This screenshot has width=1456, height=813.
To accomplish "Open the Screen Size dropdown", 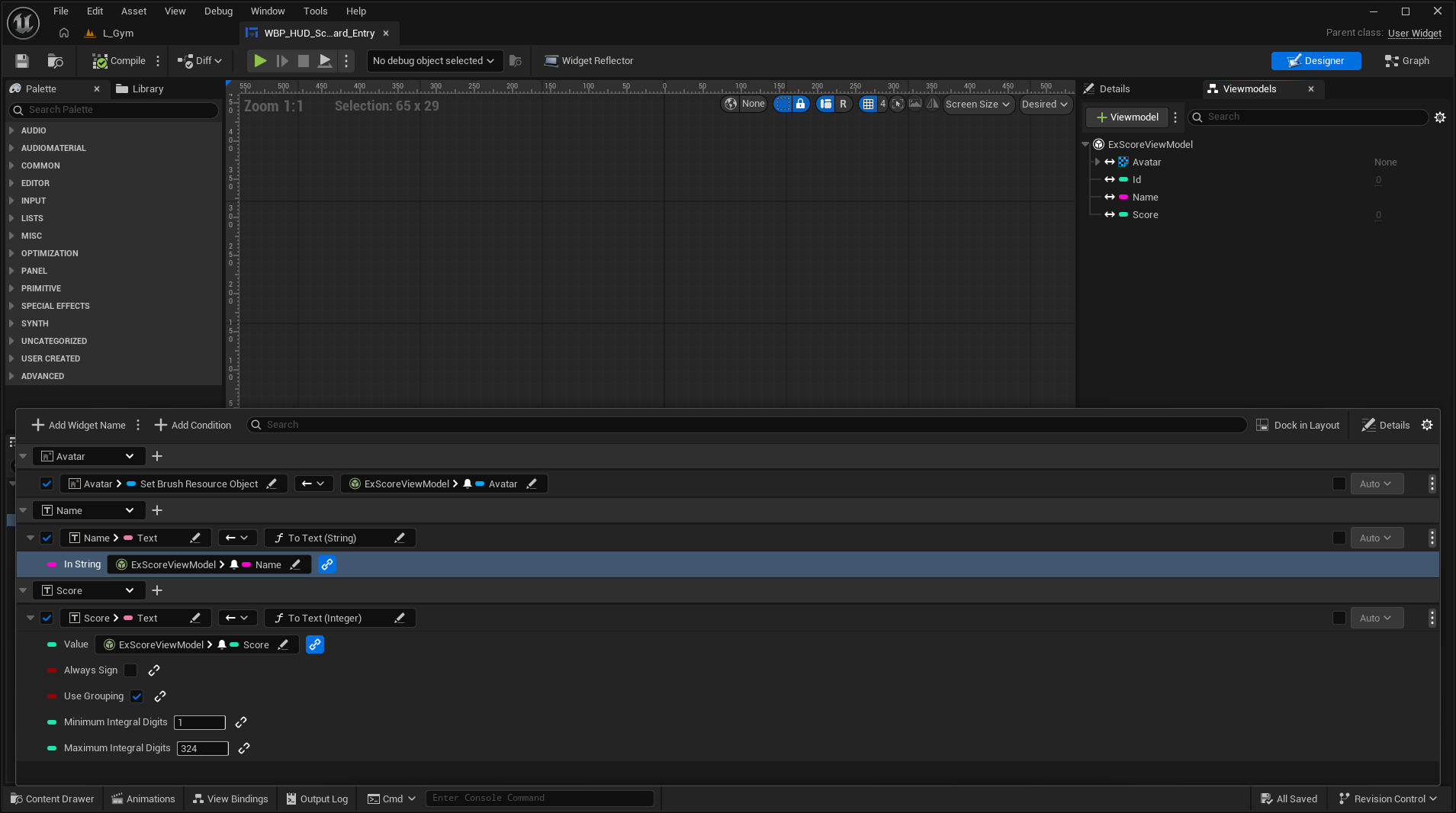I will (x=978, y=104).
